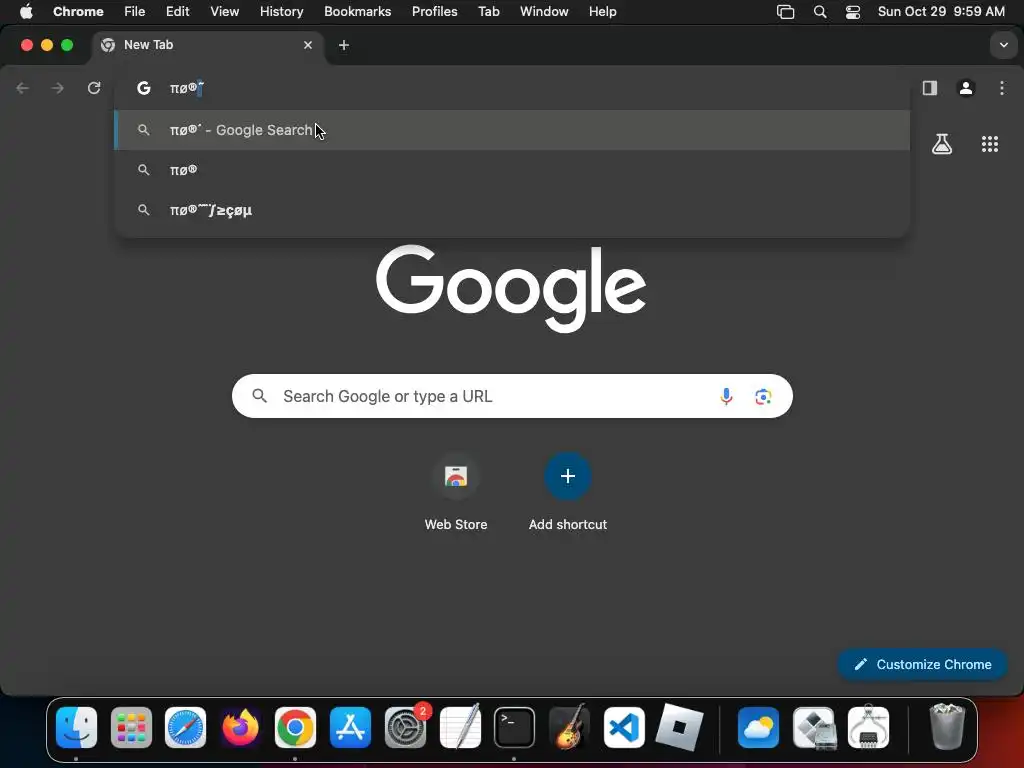1024x768 pixels.
Task: Open Roblox from the Dock
Action: (679, 728)
